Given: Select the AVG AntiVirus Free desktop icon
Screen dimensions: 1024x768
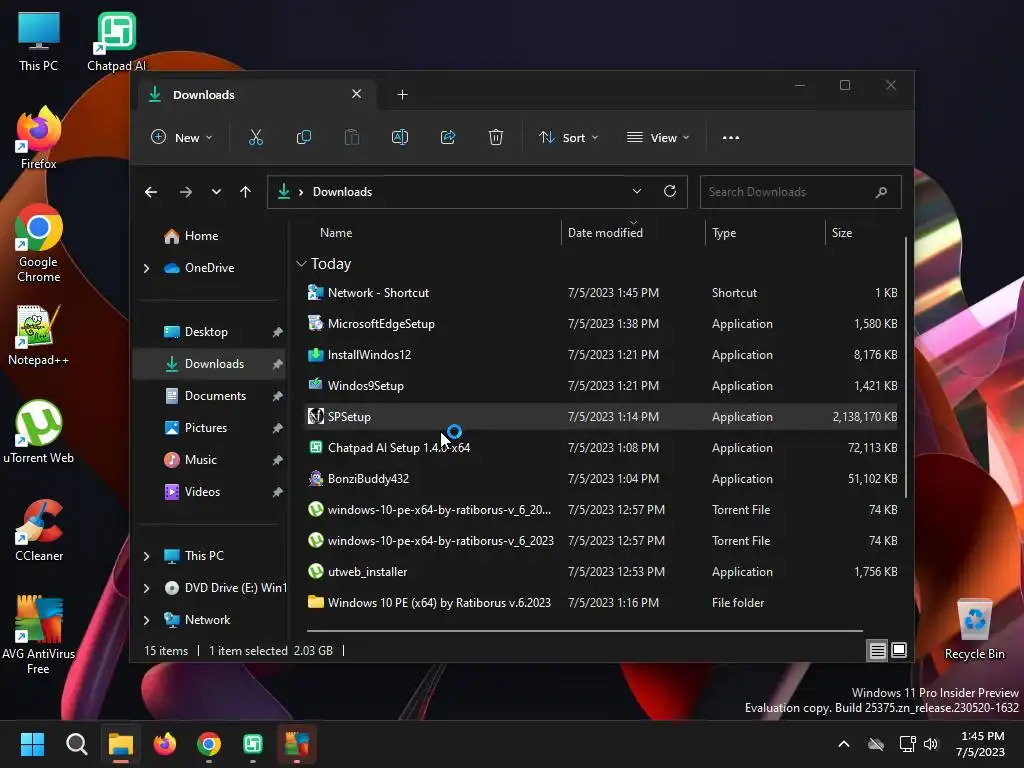Looking at the screenshot, I should 39,635.
